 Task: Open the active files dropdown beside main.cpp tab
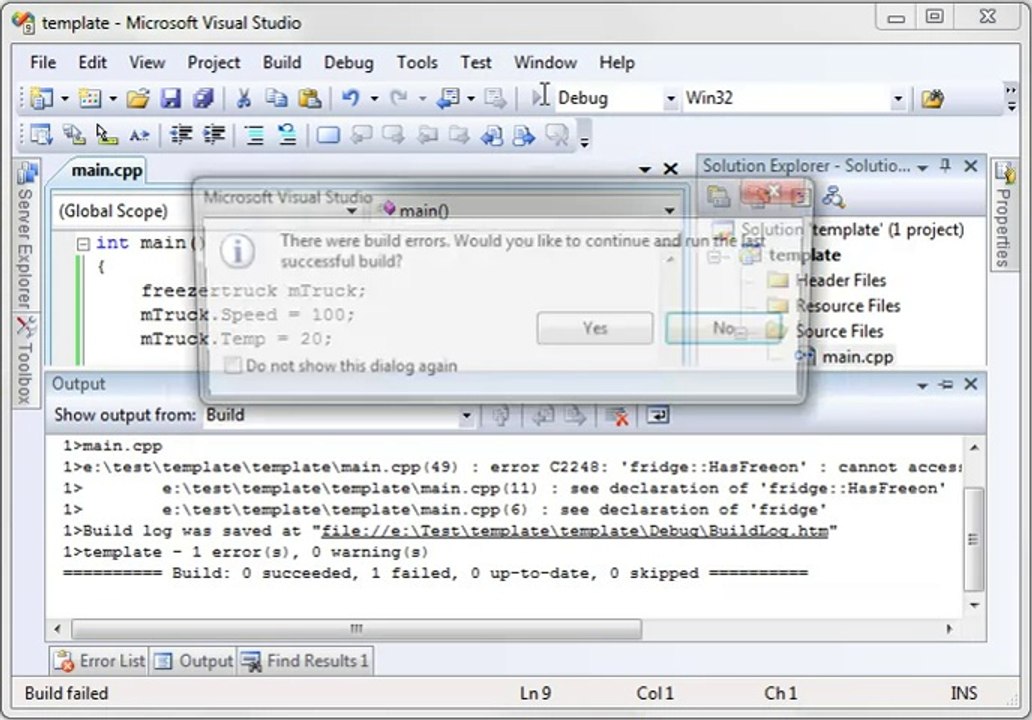click(x=645, y=170)
